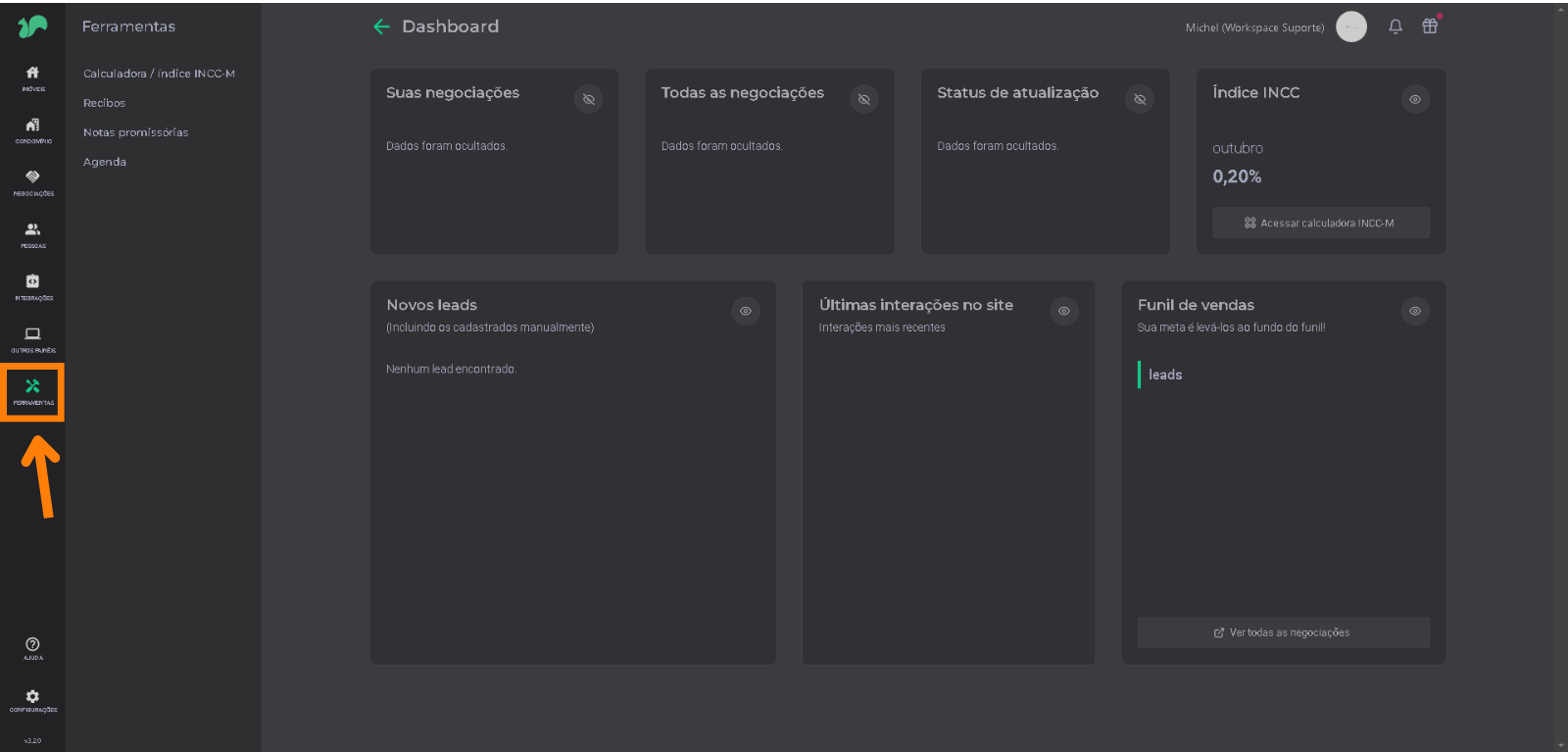The width and height of the screenshot is (1568, 752).
Task: Select Recibos from the Ferramentas menu
Action: click(x=104, y=103)
